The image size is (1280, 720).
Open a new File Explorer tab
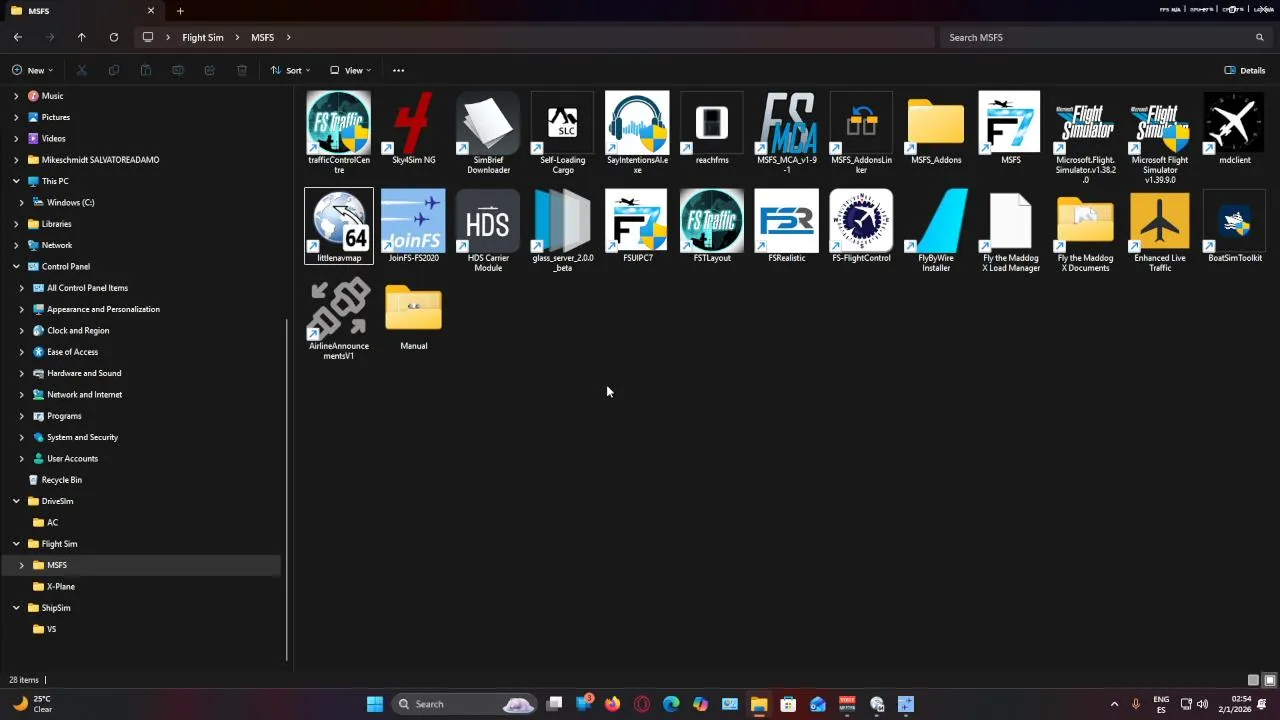pyautogui.click(x=180, y=11)
